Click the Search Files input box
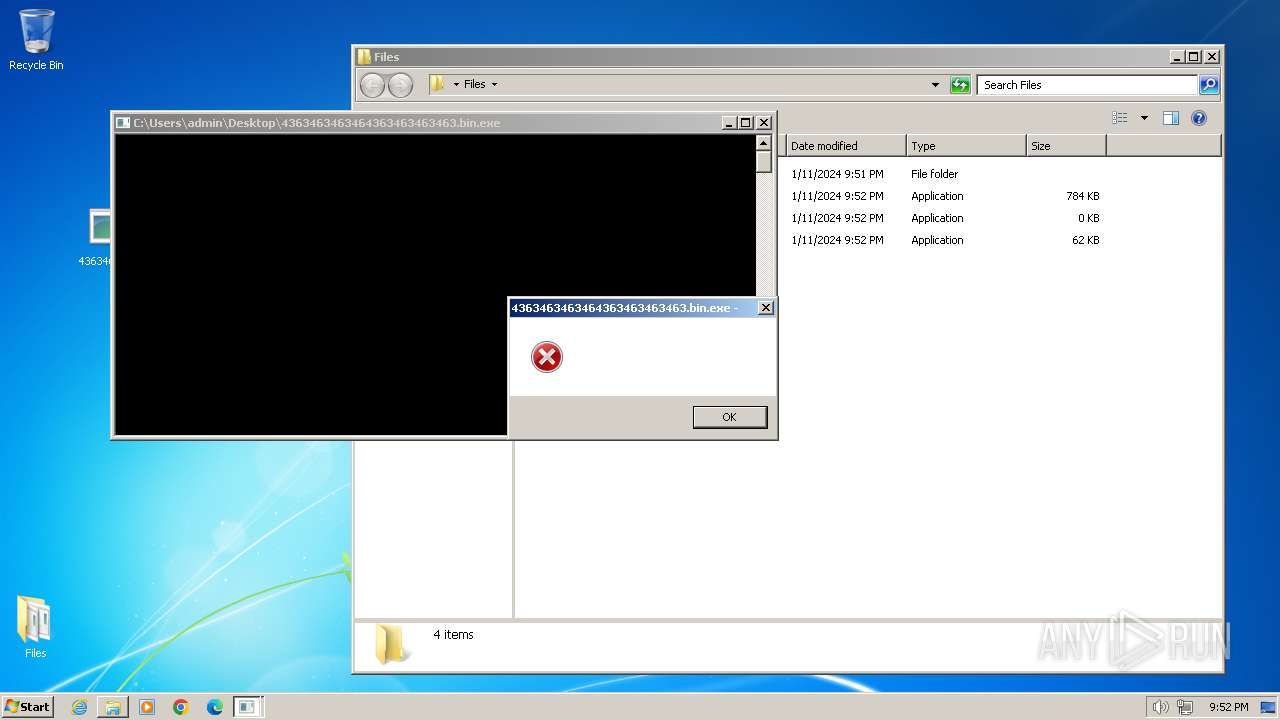The image size is (1280, 720). pos(1087,85)
